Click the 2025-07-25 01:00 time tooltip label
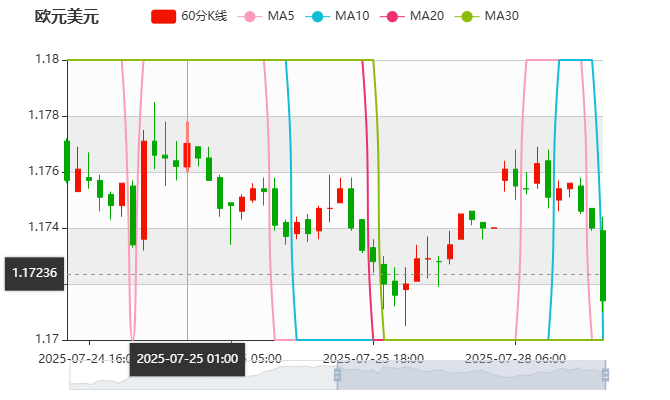670x400 pixels. (x=187, y=358)
